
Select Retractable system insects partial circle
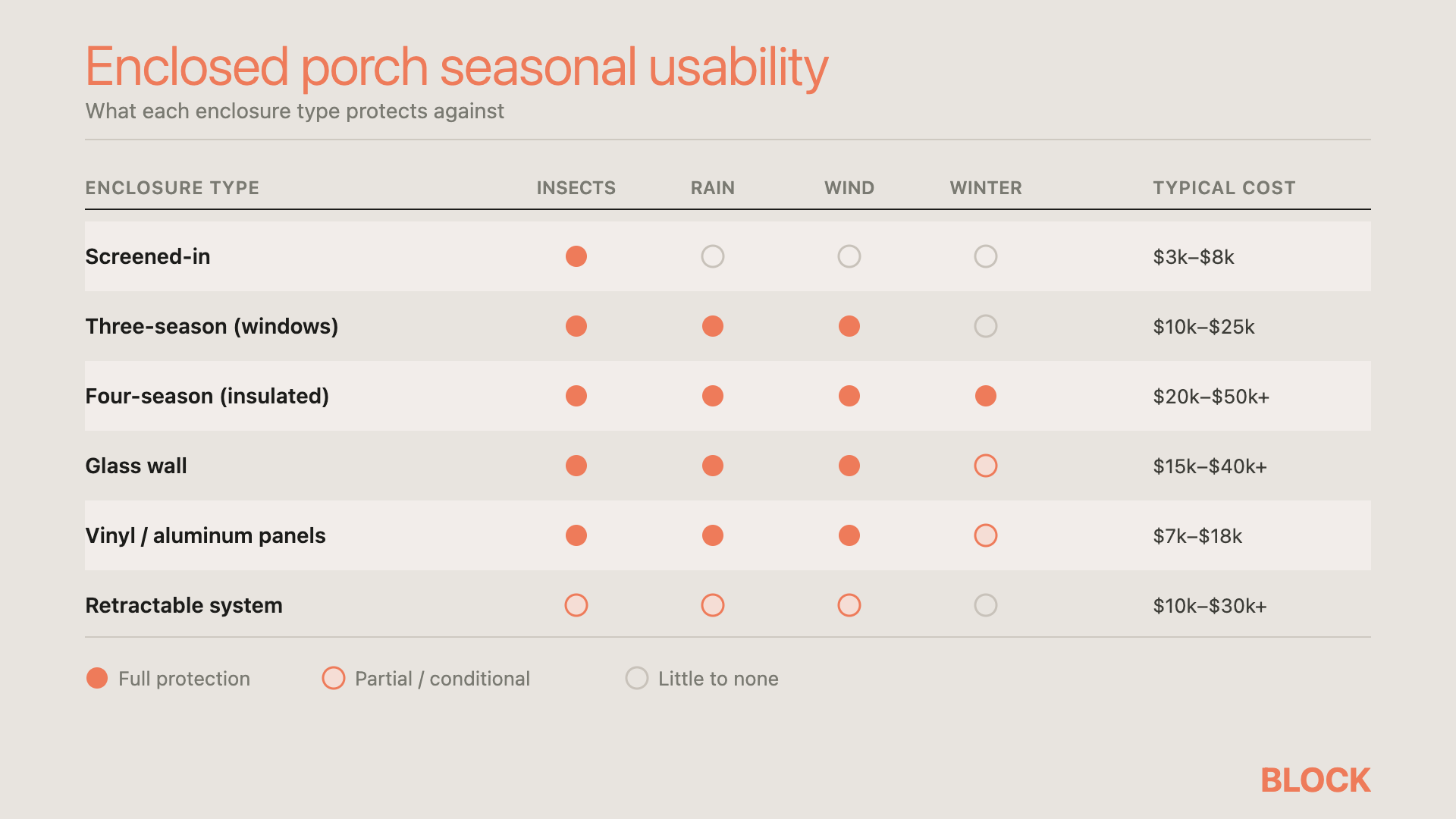(576, 605)
